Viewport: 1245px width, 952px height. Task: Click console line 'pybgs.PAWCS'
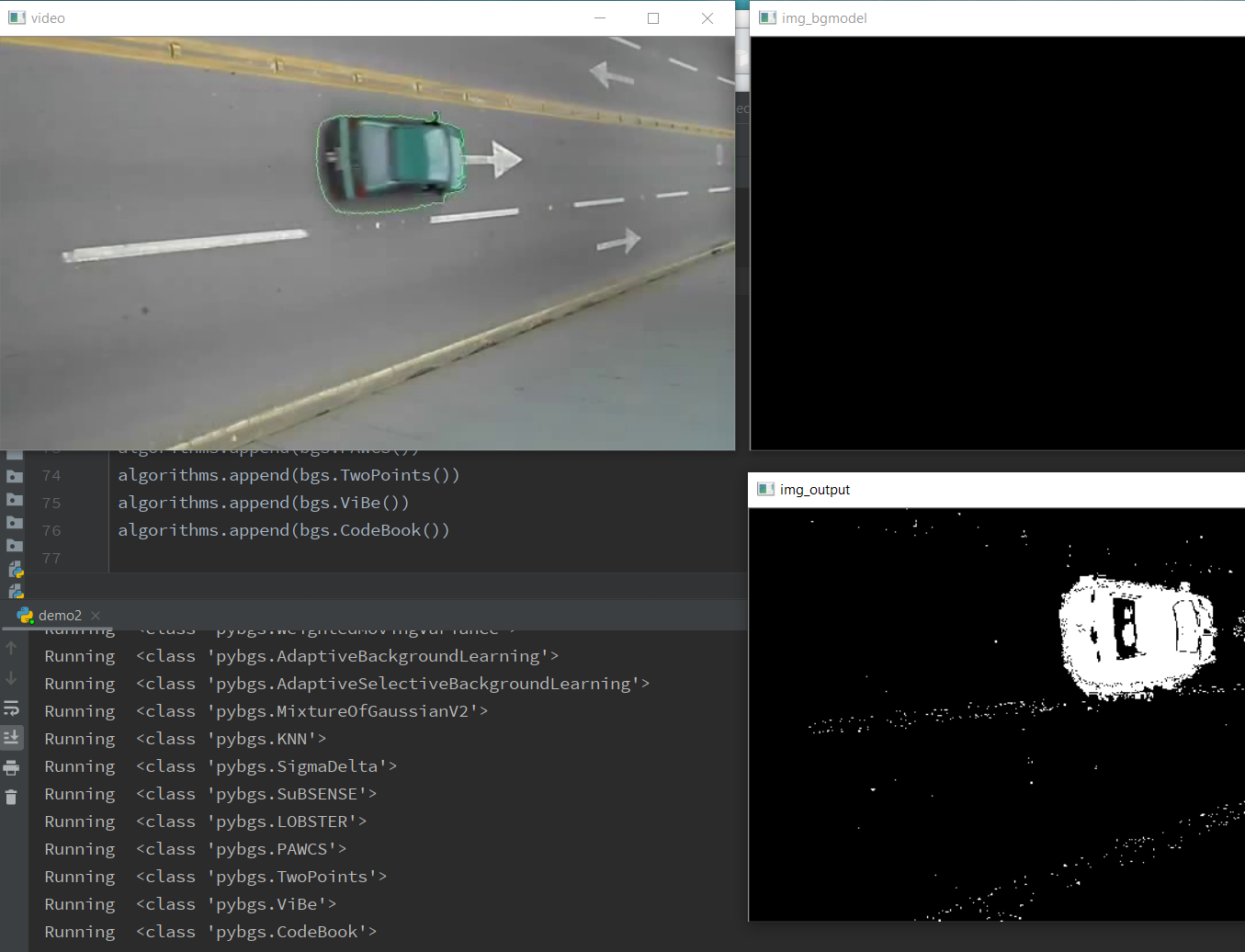pos(196,849)
